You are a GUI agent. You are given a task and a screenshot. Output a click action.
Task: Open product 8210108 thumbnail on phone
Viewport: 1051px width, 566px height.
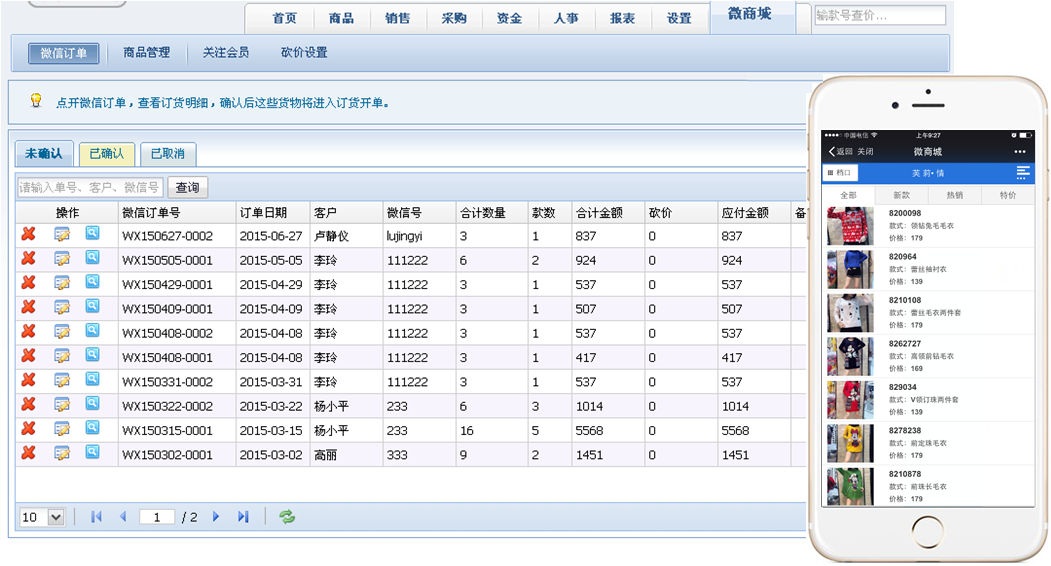850,313
